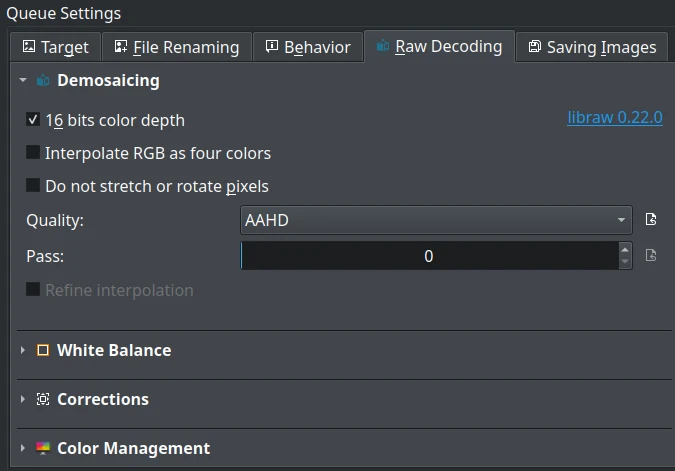
Task: Reset Quality to default value icon
Action: [651, 220]
